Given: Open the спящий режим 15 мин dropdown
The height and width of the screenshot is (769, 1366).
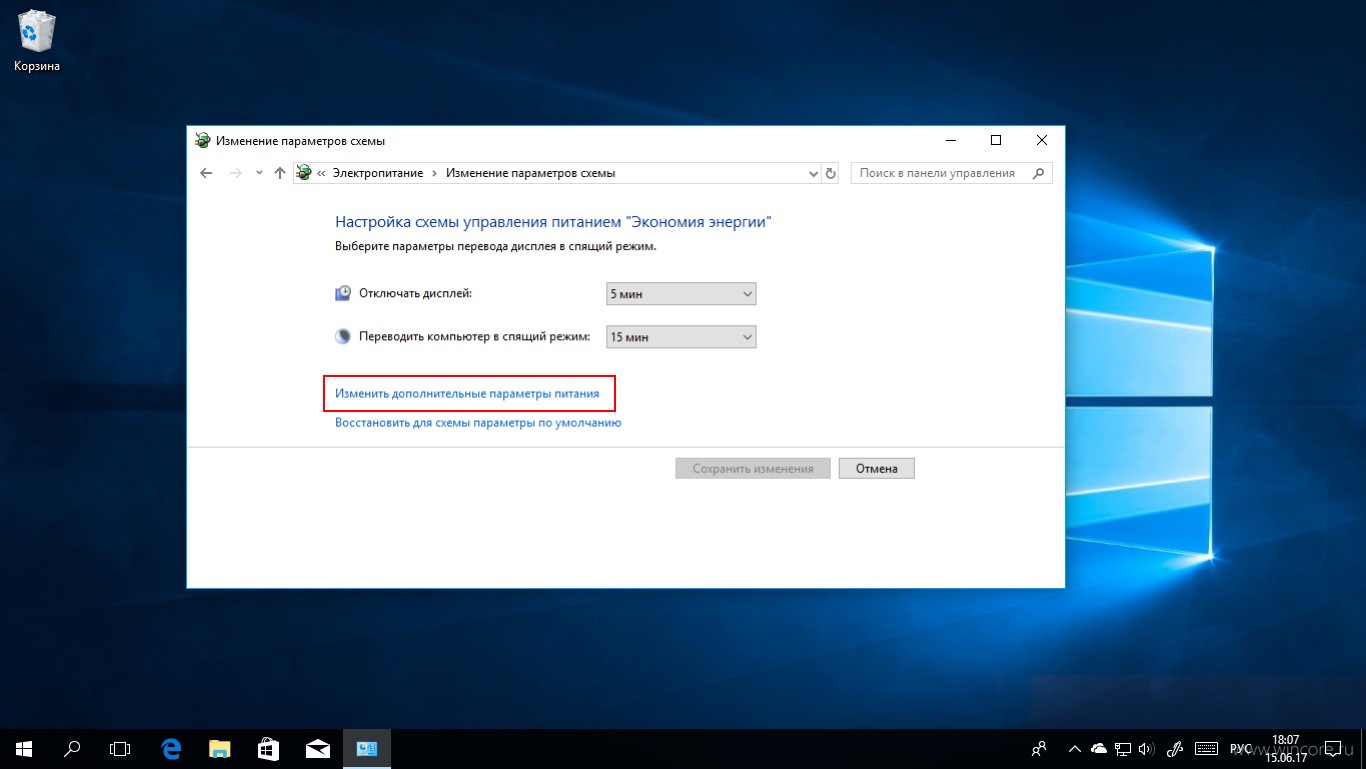Looking at the screenshot, I should click(681, 337).
